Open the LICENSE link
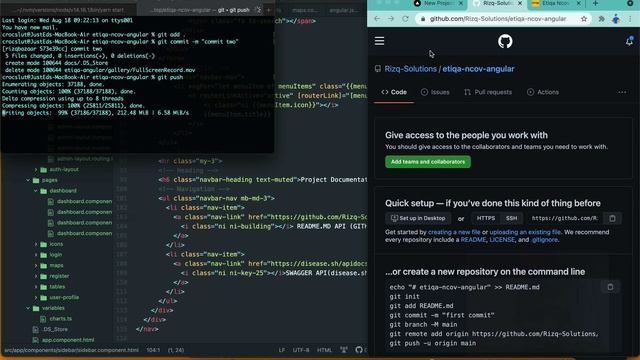The image size is (640, 360). tap(502, 240)
